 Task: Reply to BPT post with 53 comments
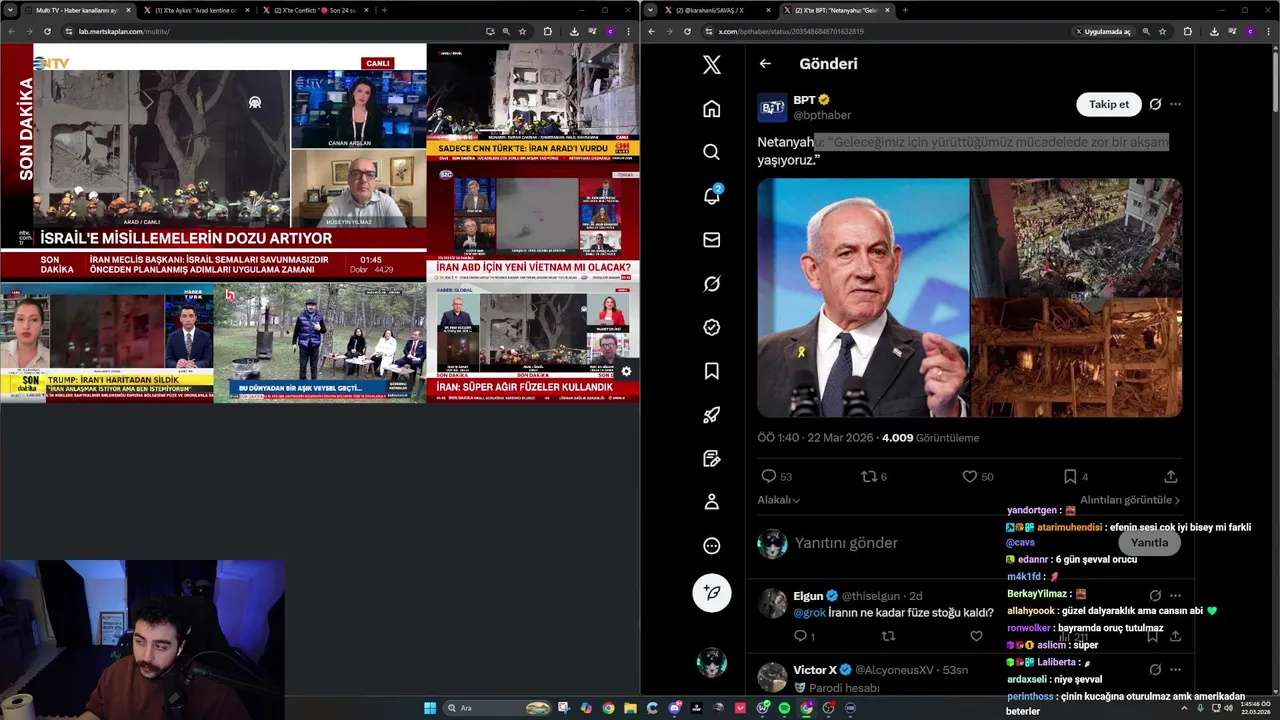tap(776, 477)
